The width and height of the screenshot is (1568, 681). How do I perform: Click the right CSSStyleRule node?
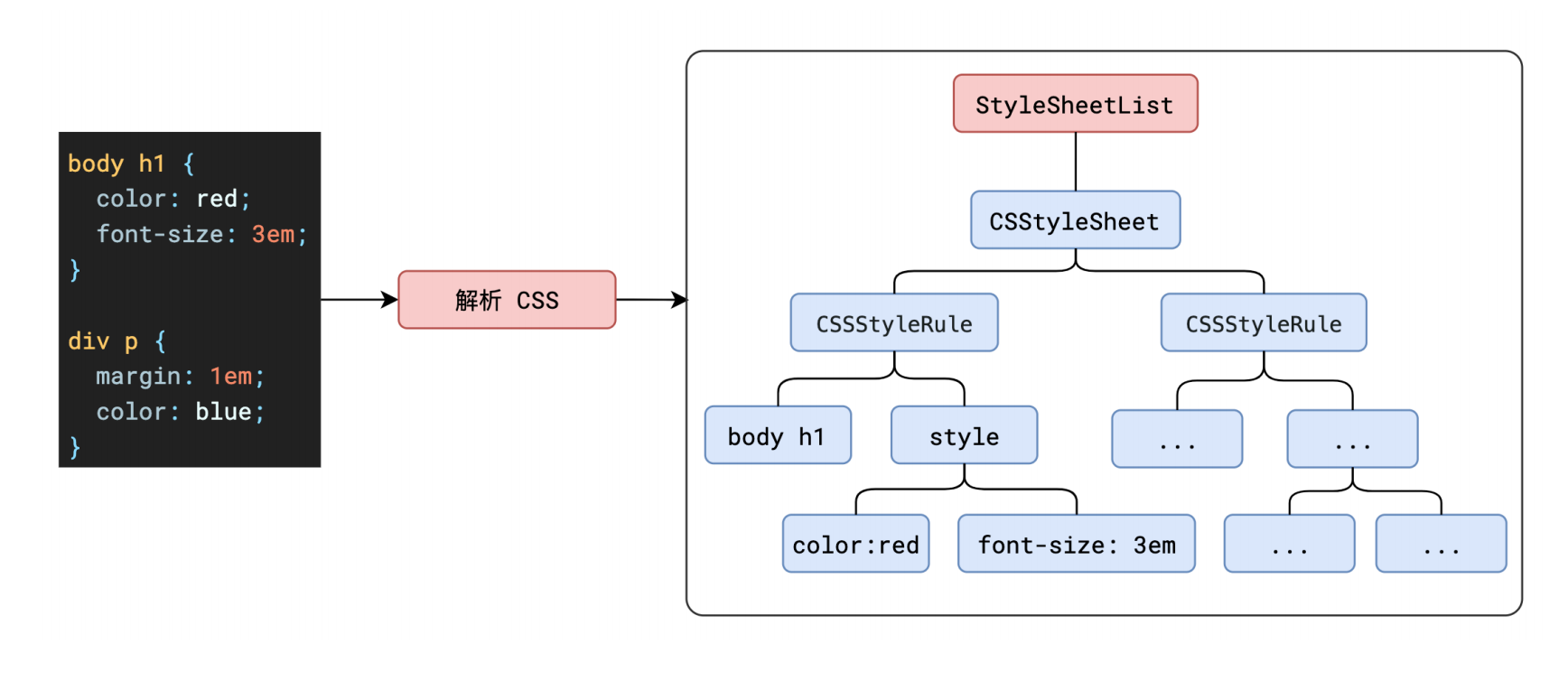(x=1264, y=322)
